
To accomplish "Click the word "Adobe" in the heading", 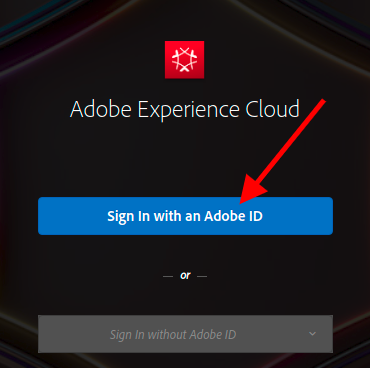I will point(101,109).
